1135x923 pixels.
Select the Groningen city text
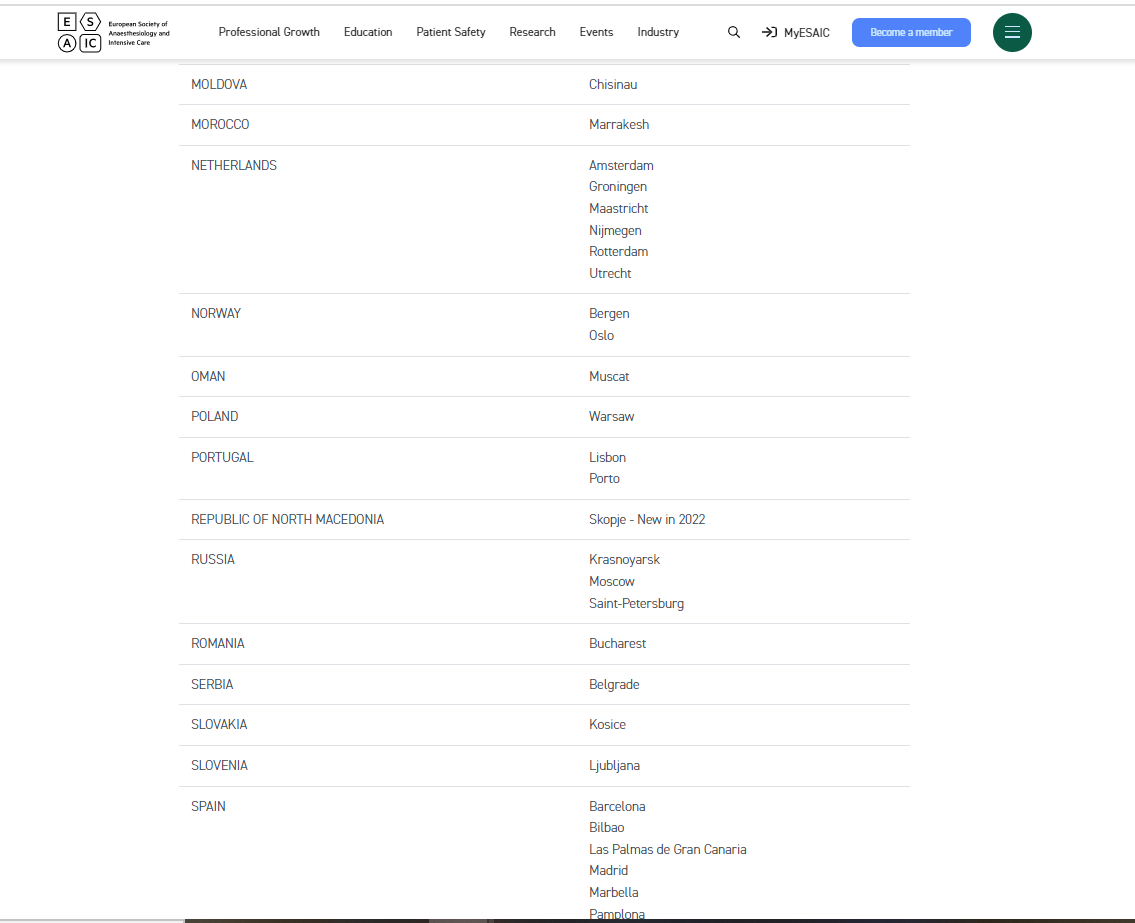pyautogui.click(x=617, y=187)
